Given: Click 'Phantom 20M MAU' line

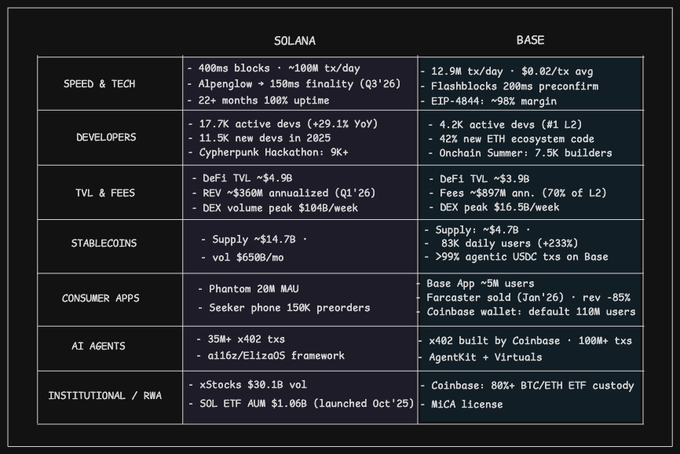Looking at the screenshot, I should [x=248, y=289].
